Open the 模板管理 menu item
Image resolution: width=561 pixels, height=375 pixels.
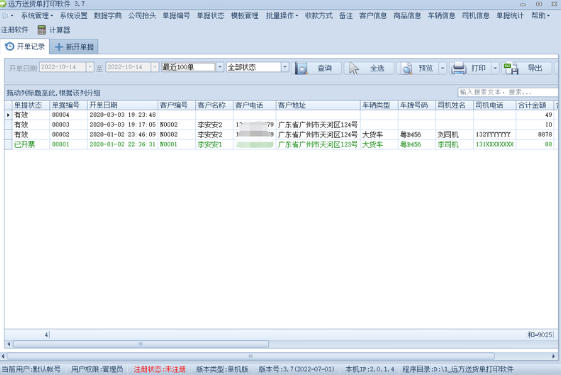point(245,15)
